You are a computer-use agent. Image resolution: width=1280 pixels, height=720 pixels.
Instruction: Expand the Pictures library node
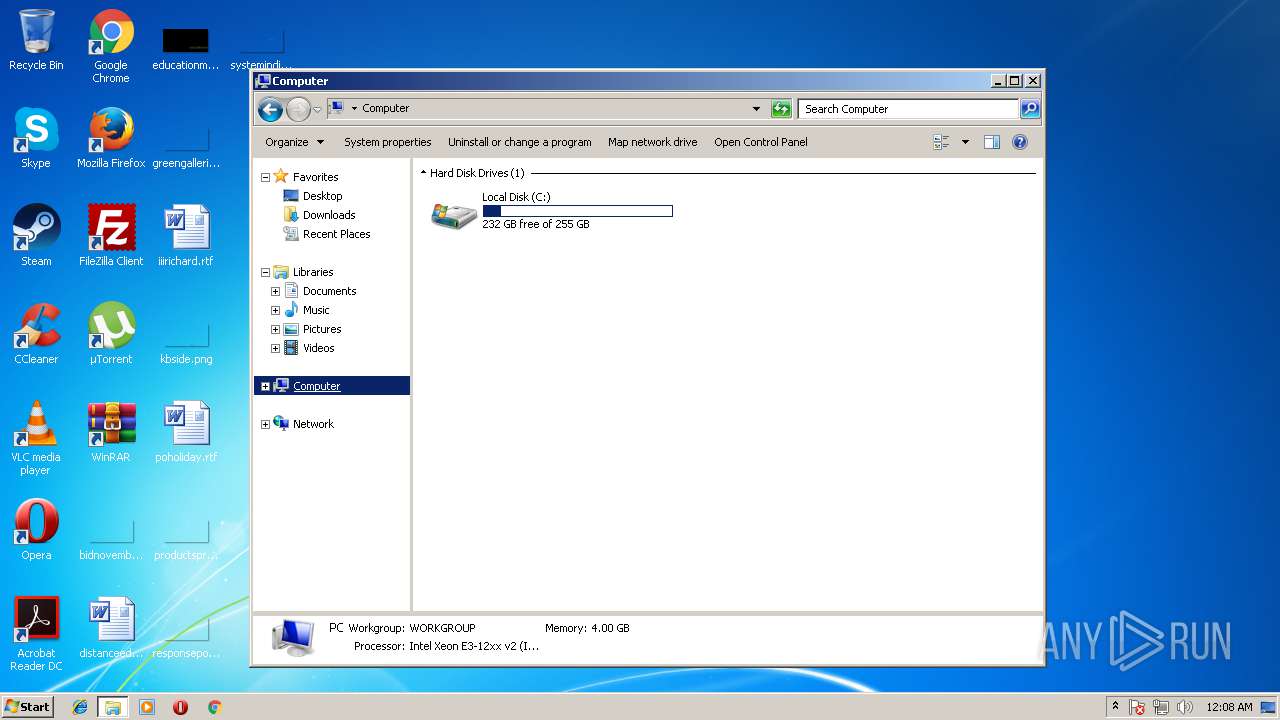point(275,329)
